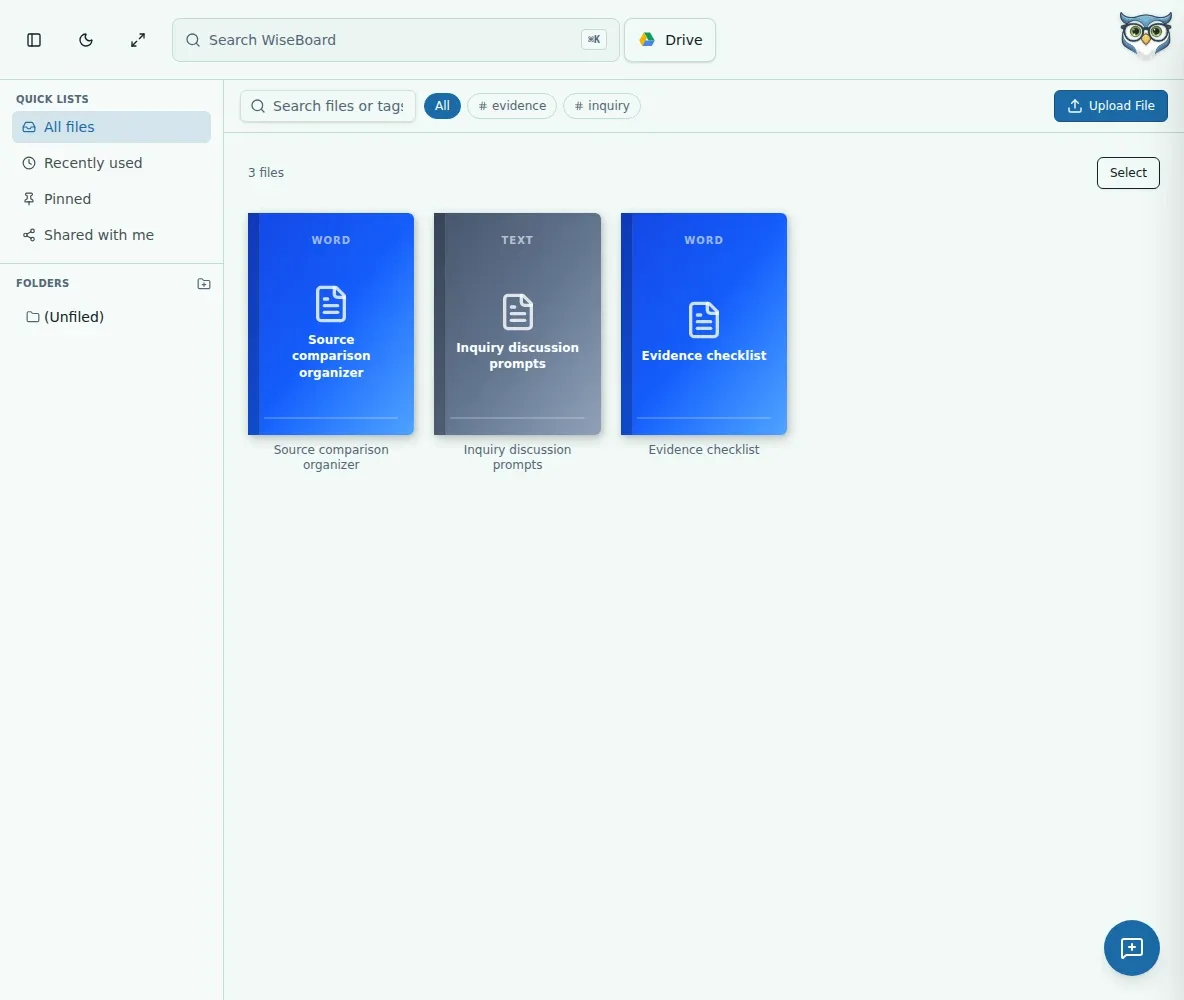Open Source comparison organizer book cover
1184x1000 pixels.
[x=331, y=324]
